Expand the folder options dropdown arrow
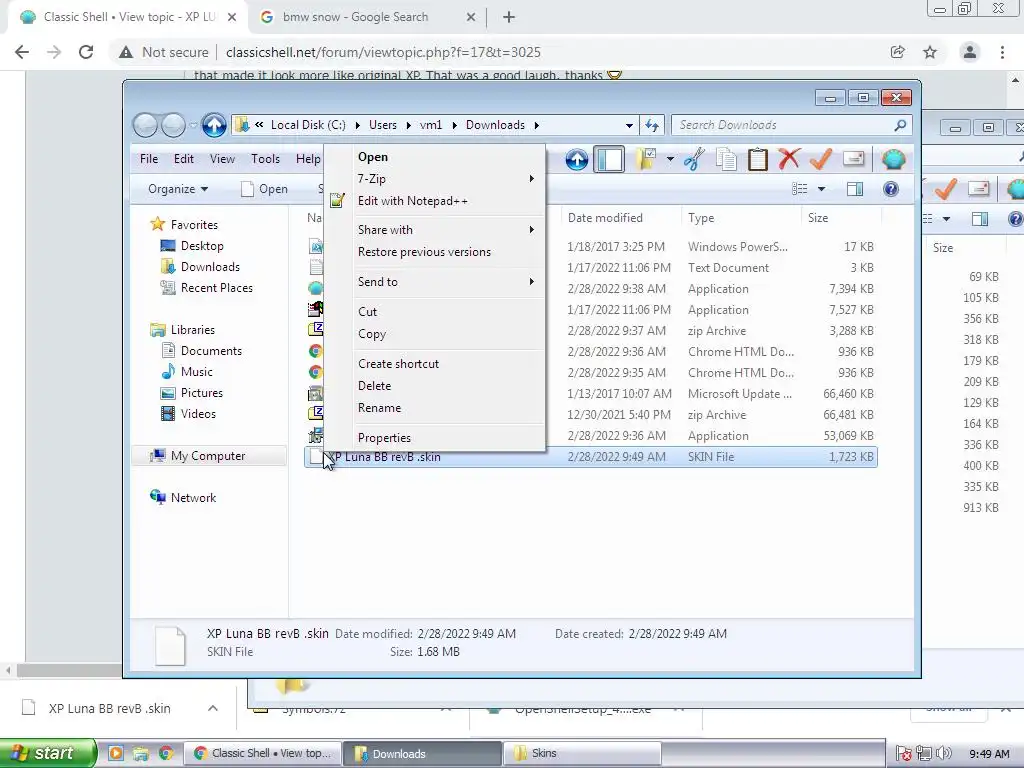1024x768 pixels. point(670,159)
